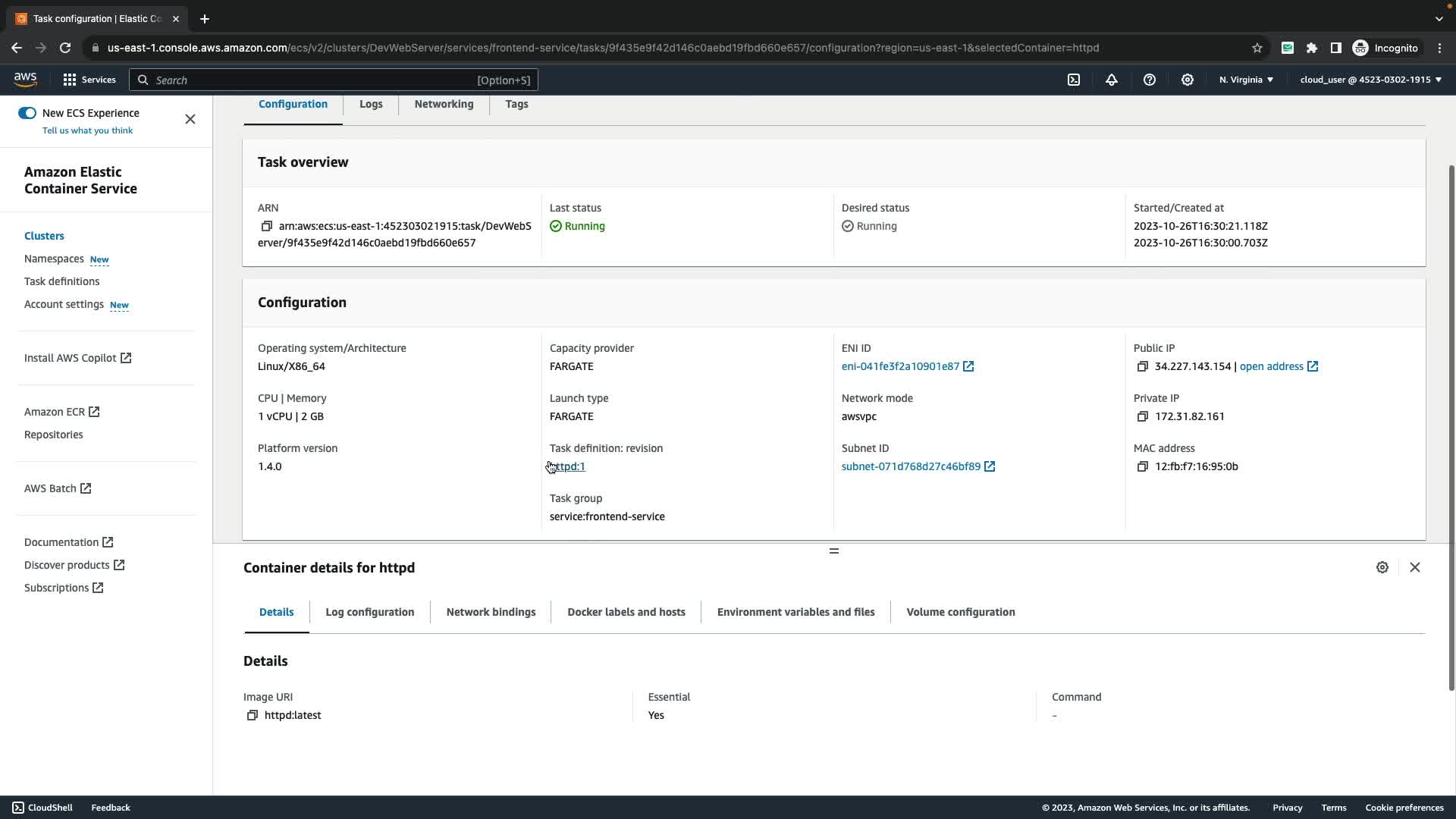
Task: Click the help question mark icon
Action: pyautogui.click(x=1150, y=80)
